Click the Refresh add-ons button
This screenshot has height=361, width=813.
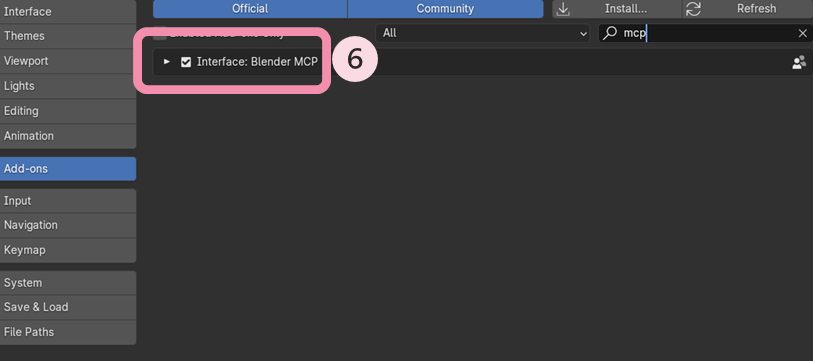[x=747, y=9]
